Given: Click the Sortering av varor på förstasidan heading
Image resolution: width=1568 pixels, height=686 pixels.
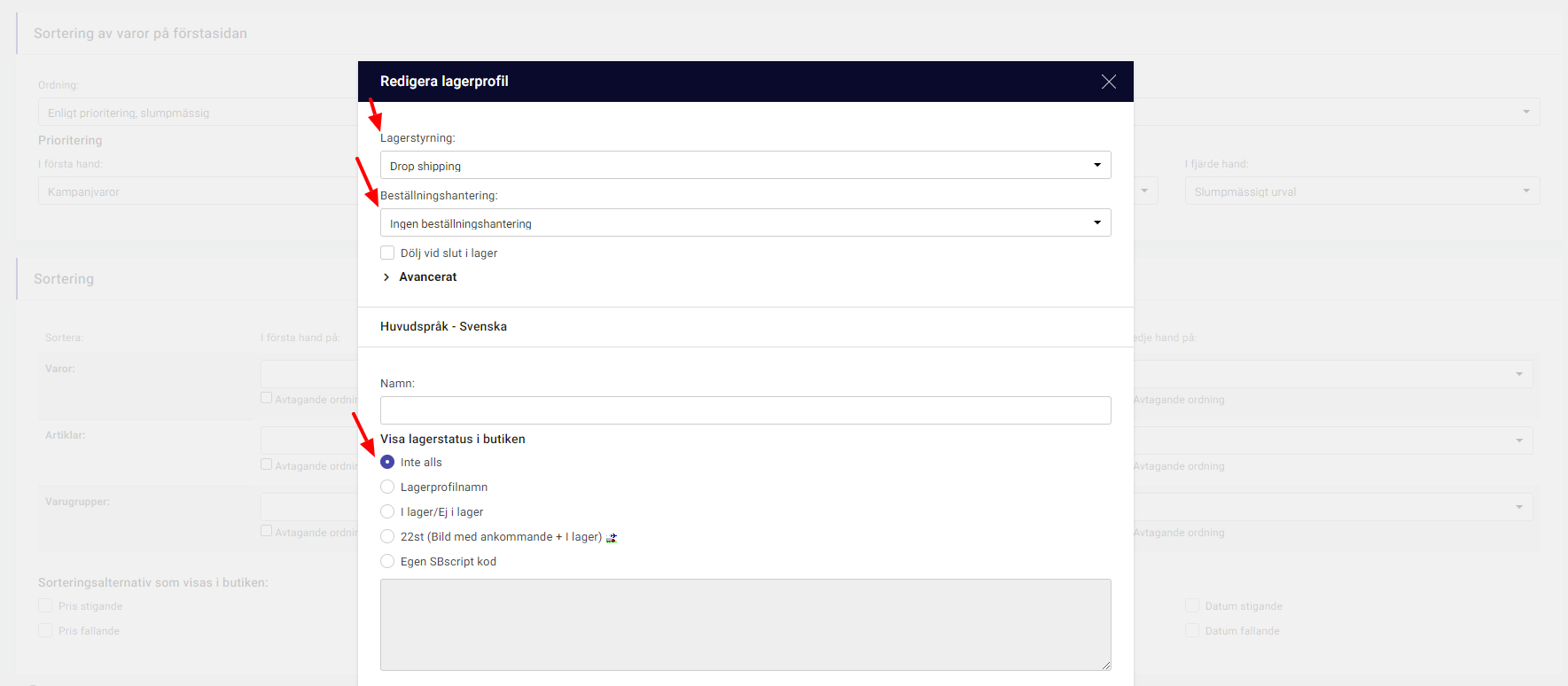Looking at the screenshot, I should [140, 33].
